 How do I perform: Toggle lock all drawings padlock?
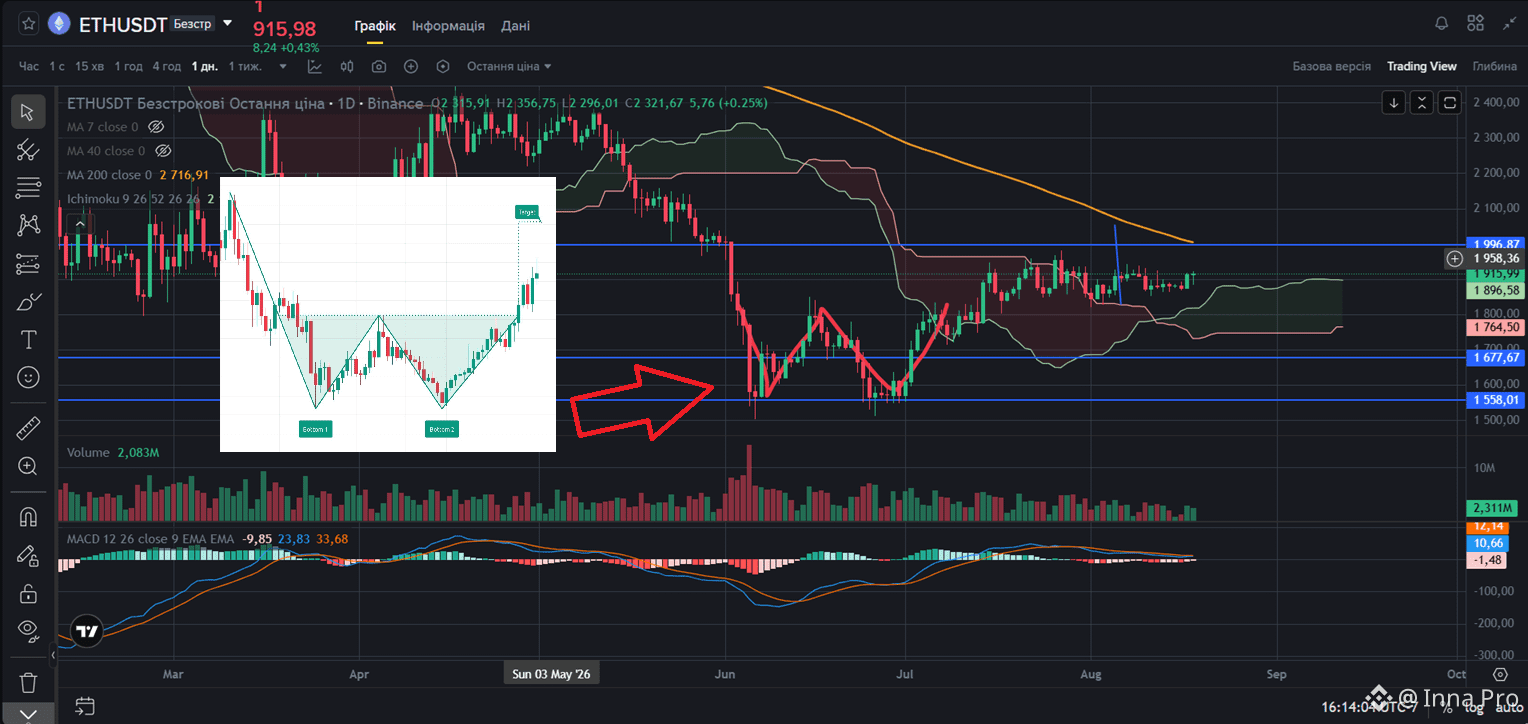pos(28,593)
